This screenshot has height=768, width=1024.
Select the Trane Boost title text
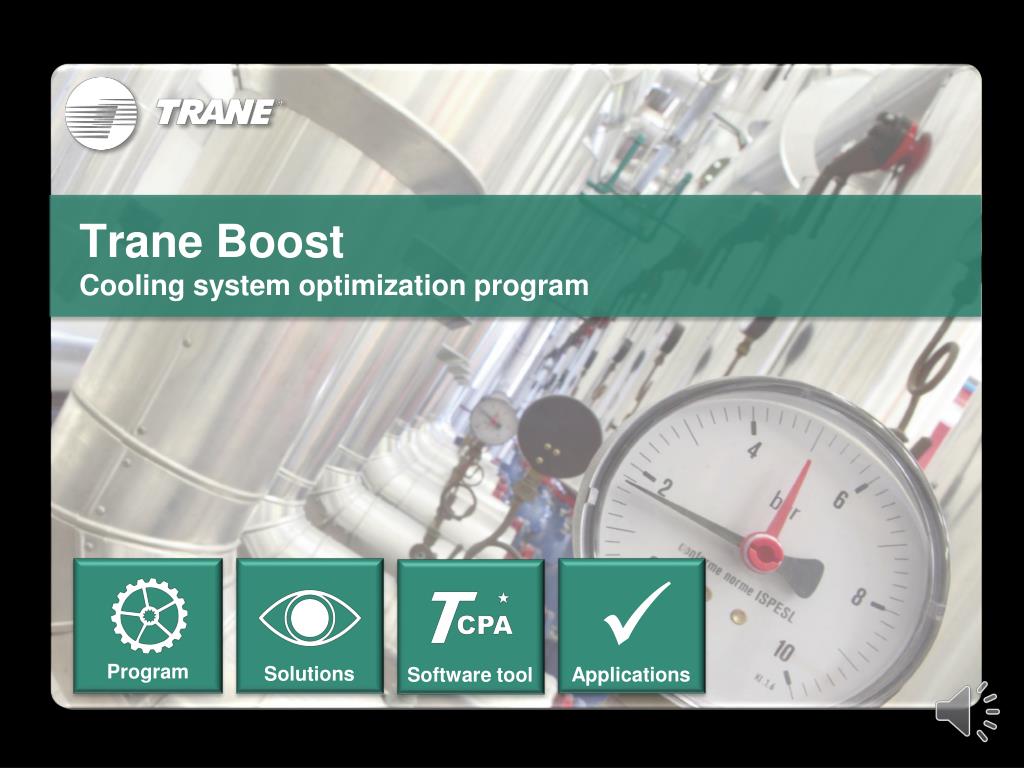[212, 241]
